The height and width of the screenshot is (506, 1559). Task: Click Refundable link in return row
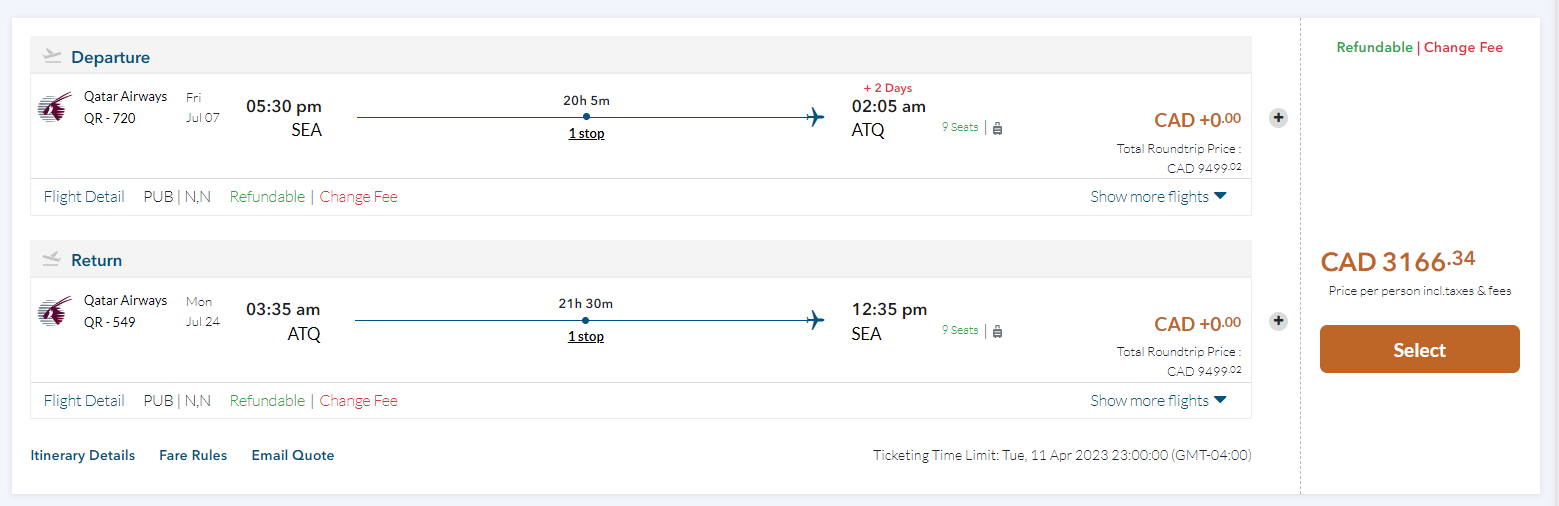267,401
